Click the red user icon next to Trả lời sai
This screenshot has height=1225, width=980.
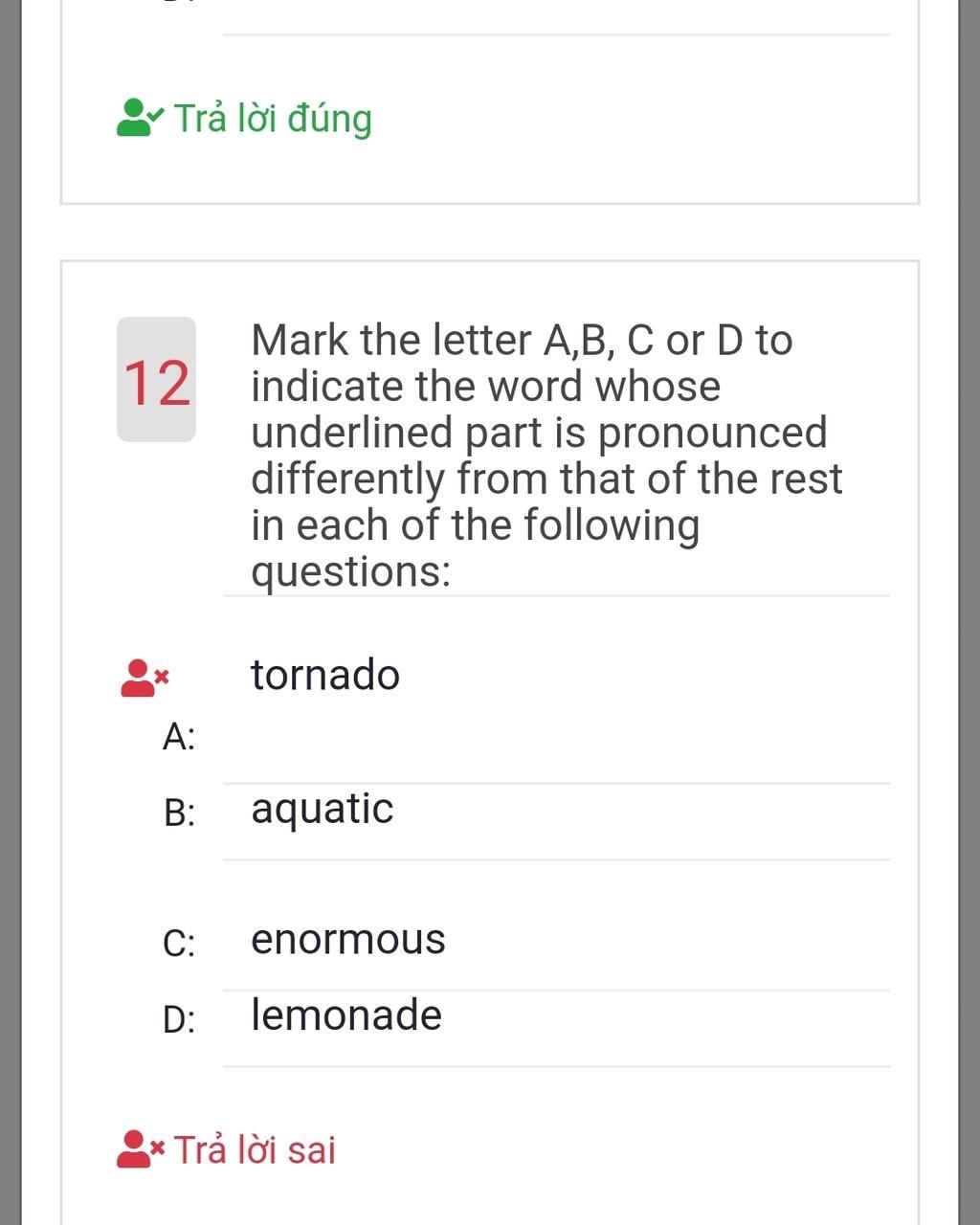pos(141,1149)
